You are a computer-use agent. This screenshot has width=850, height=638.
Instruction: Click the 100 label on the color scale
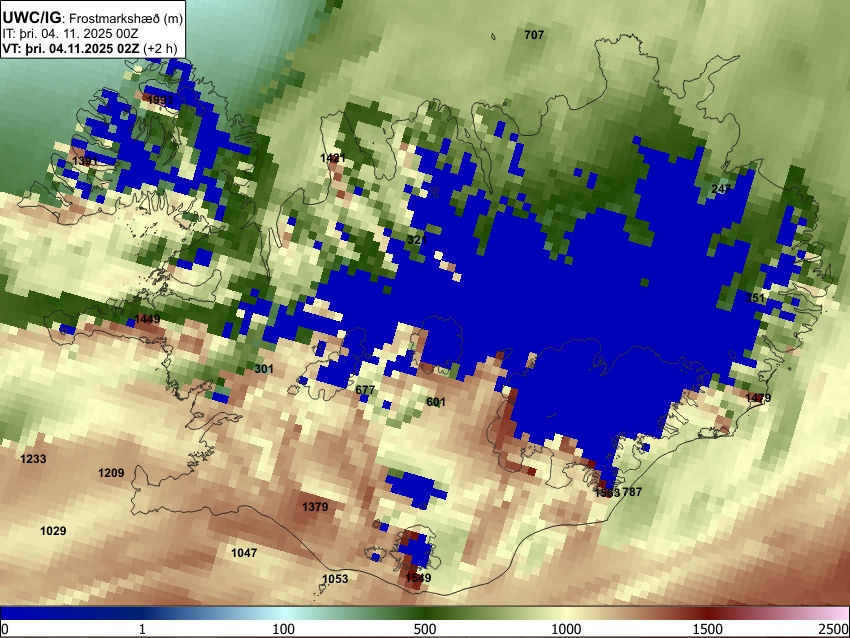pos(283,629)
